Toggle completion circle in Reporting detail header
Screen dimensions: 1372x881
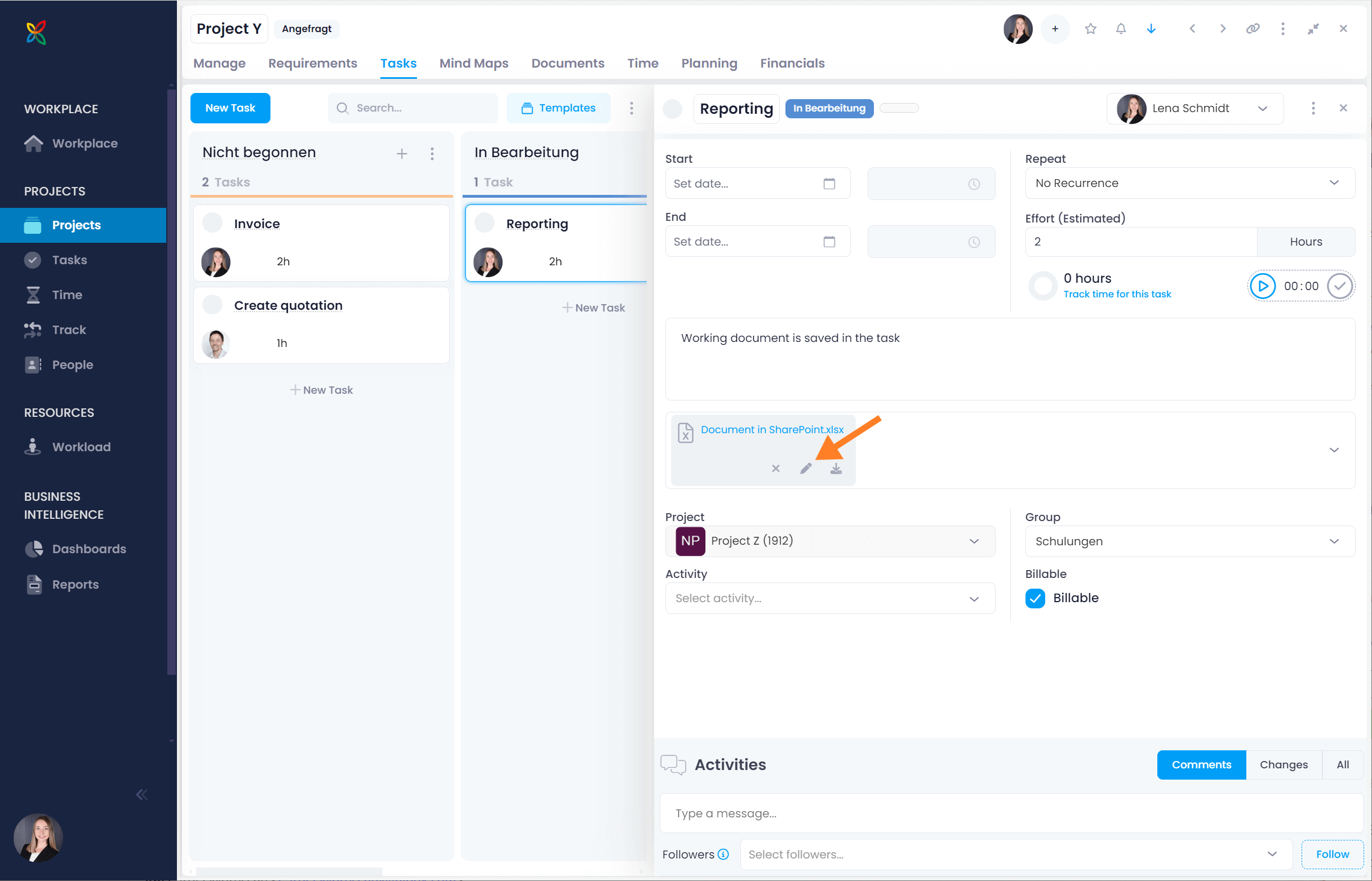coord(673,108)
